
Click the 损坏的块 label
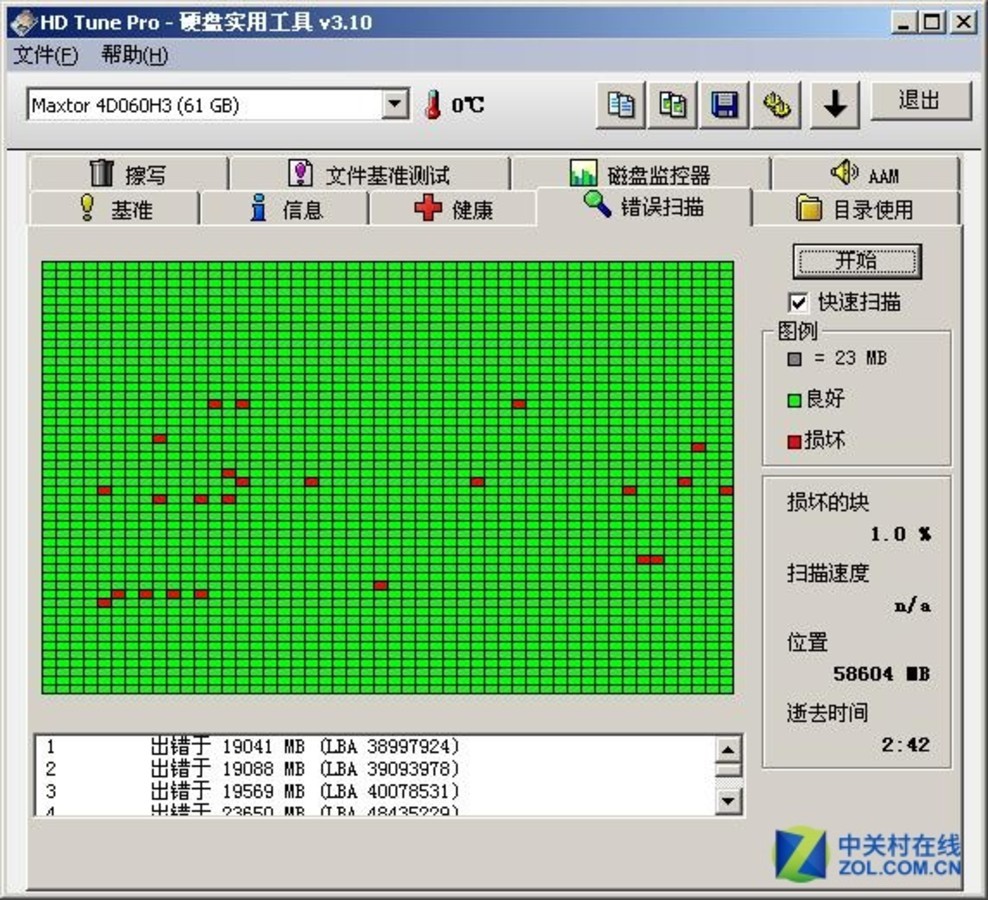[x=828, y=502]
